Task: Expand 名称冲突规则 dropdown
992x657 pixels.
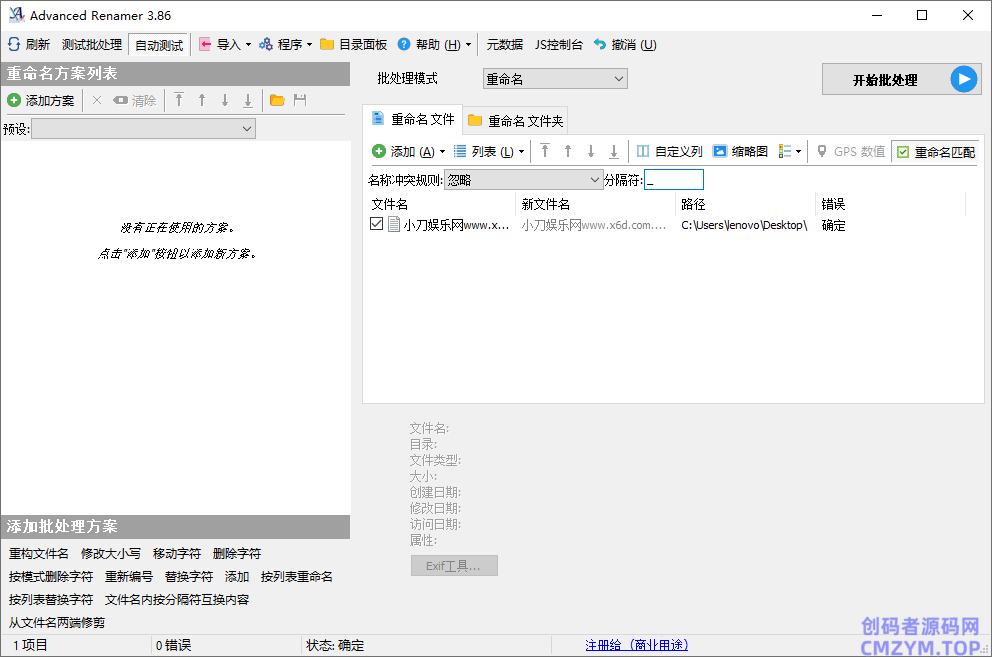Action: coord(522,180)
